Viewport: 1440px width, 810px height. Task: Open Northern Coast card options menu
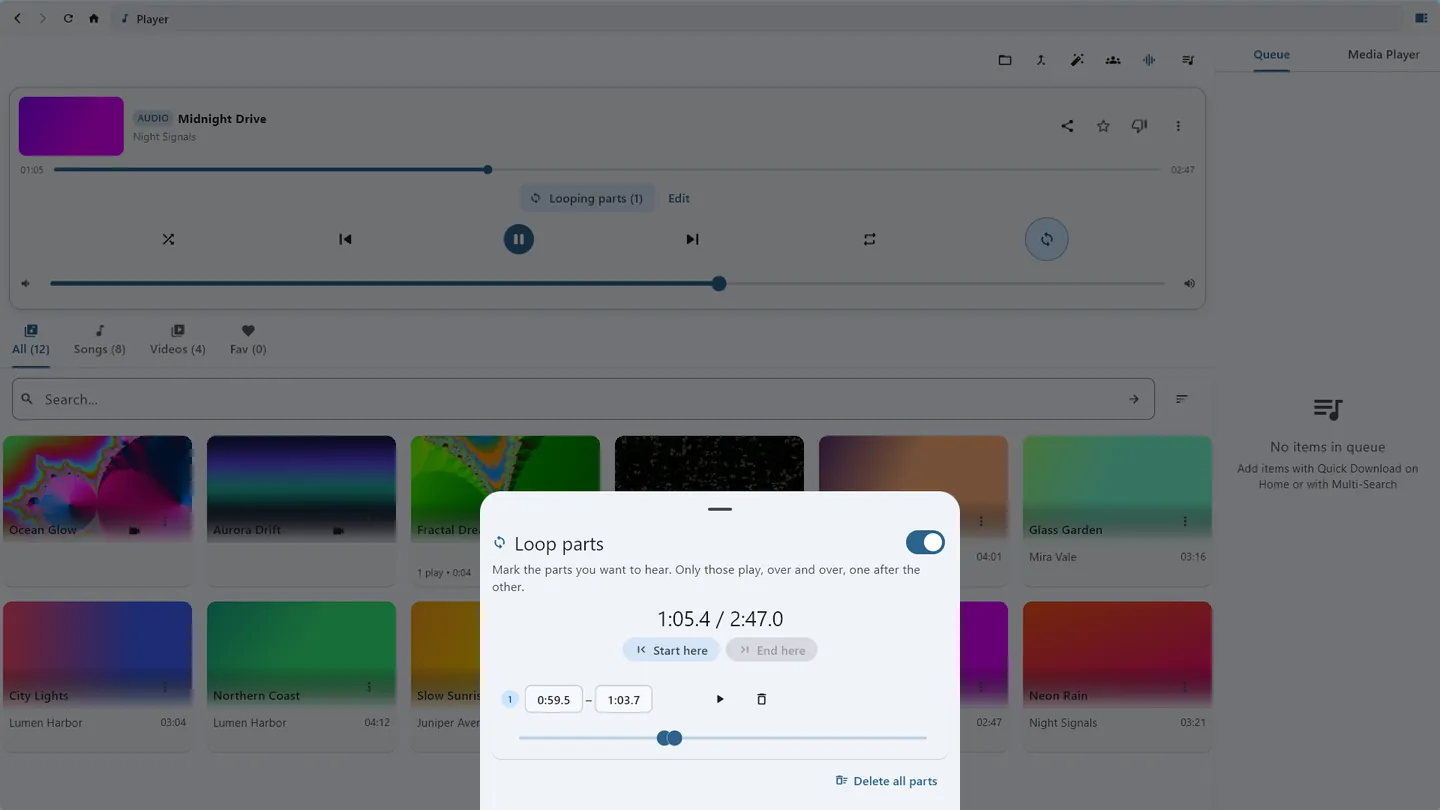[369, 687]
